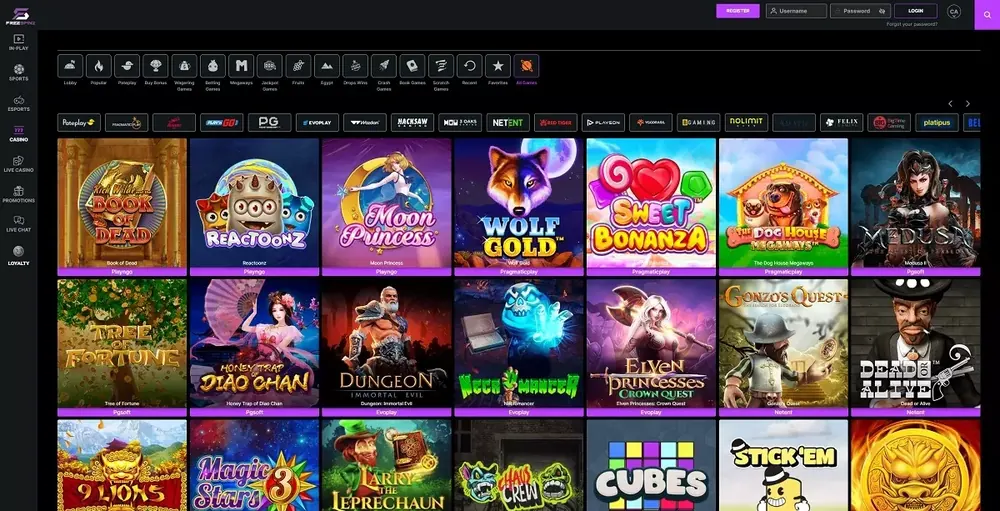The height and width of the screenshot is (511, 1000).
Task: Focus the Username input field
Action: pyautogui.click(x=797, y=11)
